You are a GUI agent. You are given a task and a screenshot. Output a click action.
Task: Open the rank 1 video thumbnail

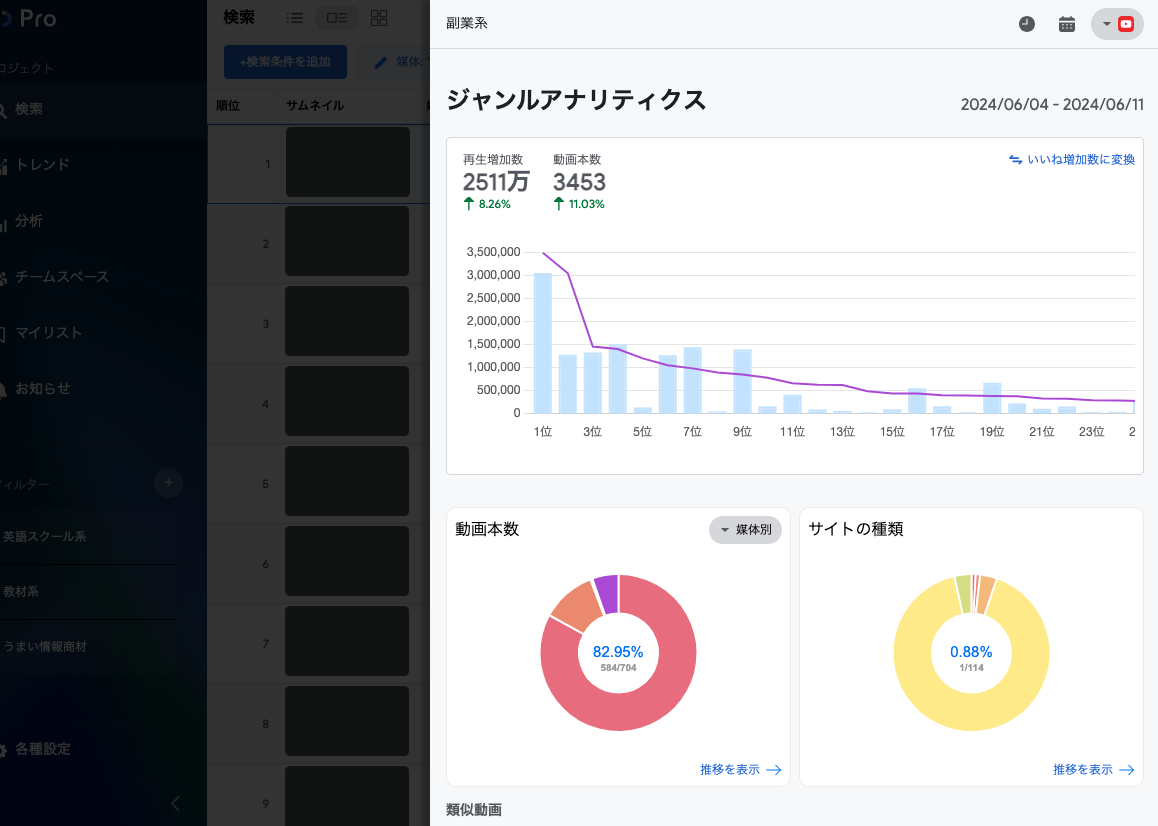click(x=347, y=162)
